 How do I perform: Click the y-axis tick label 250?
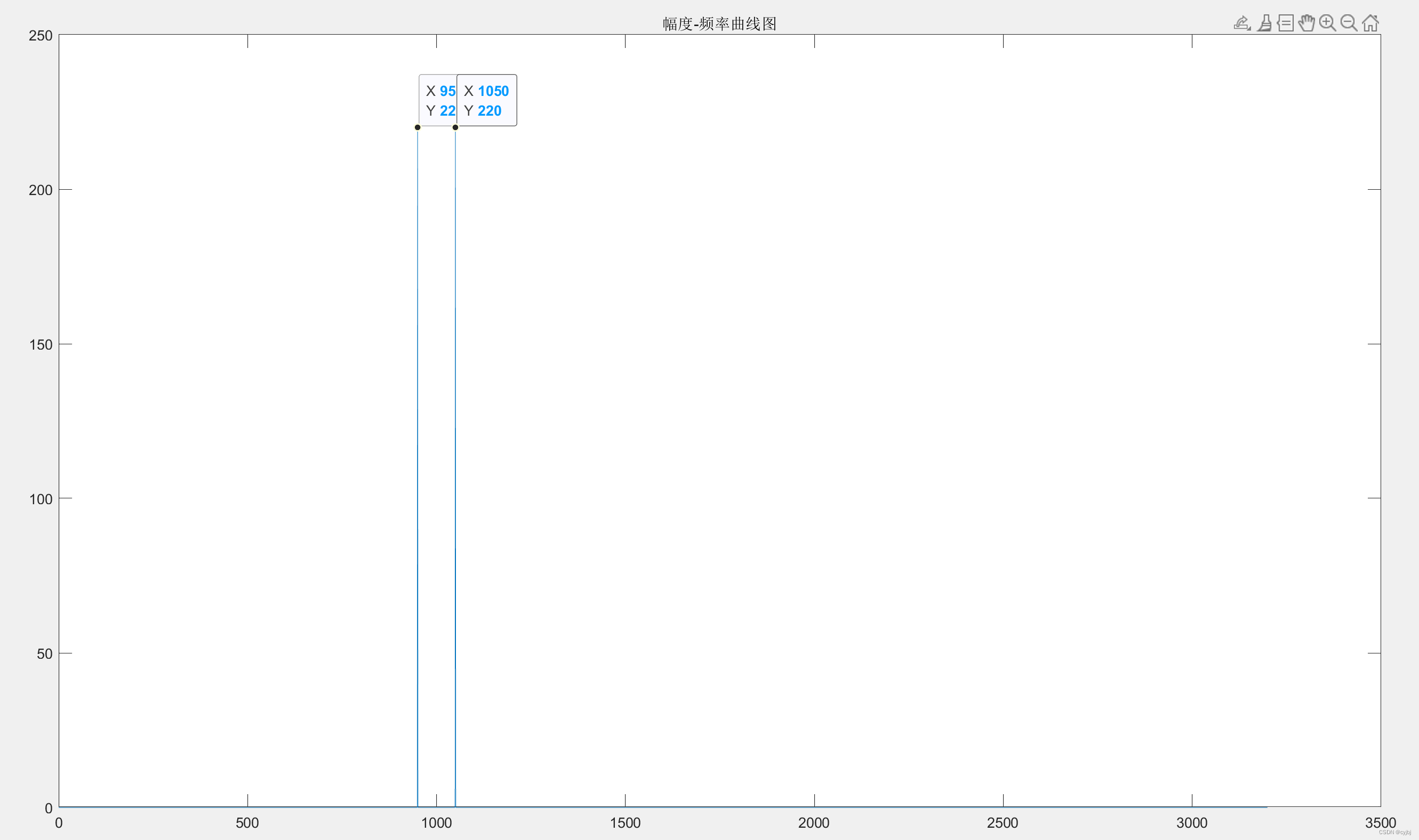40,36
